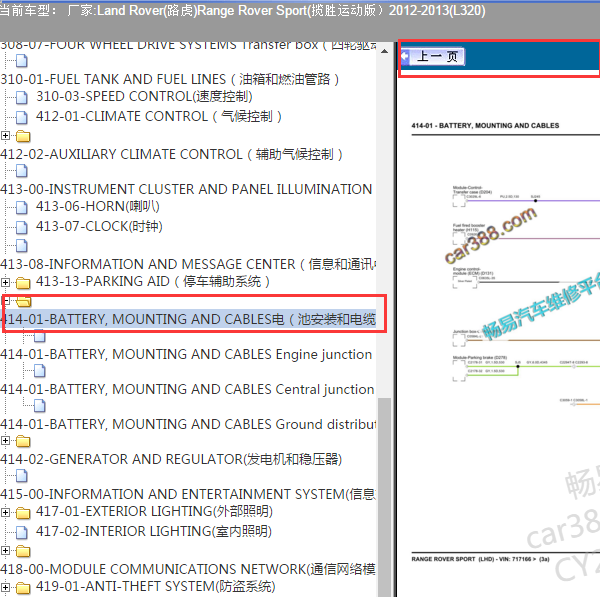Go to previous page with 上一页 button
Screen dimensions: 600x597
[433, 57]
